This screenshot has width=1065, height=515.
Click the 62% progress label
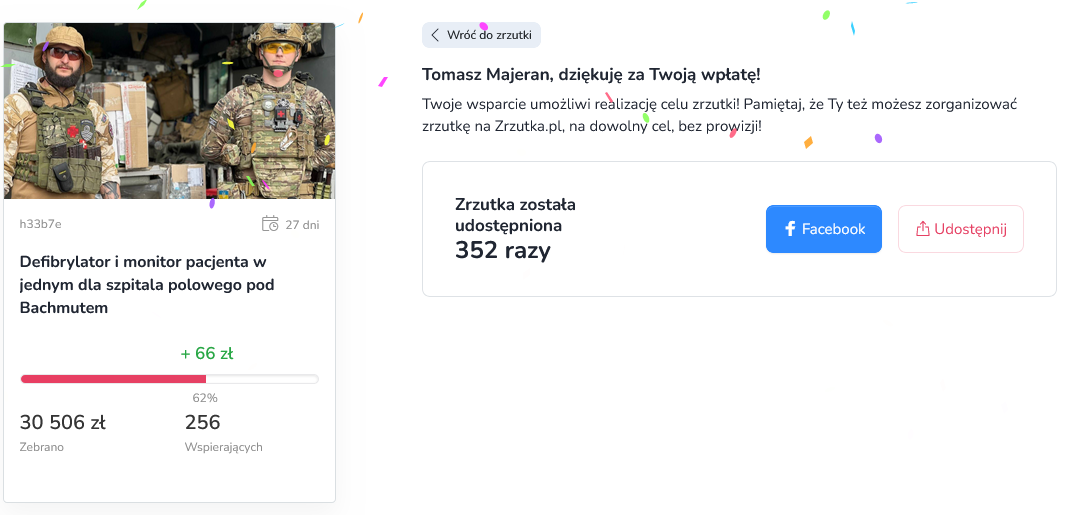(205, 398)
